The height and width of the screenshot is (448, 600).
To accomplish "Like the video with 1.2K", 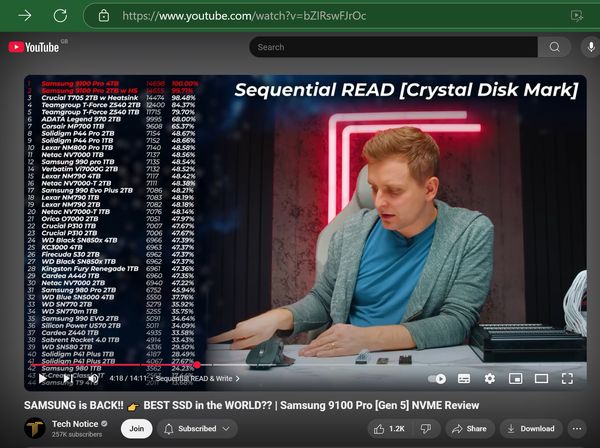I will pos(391,428).
